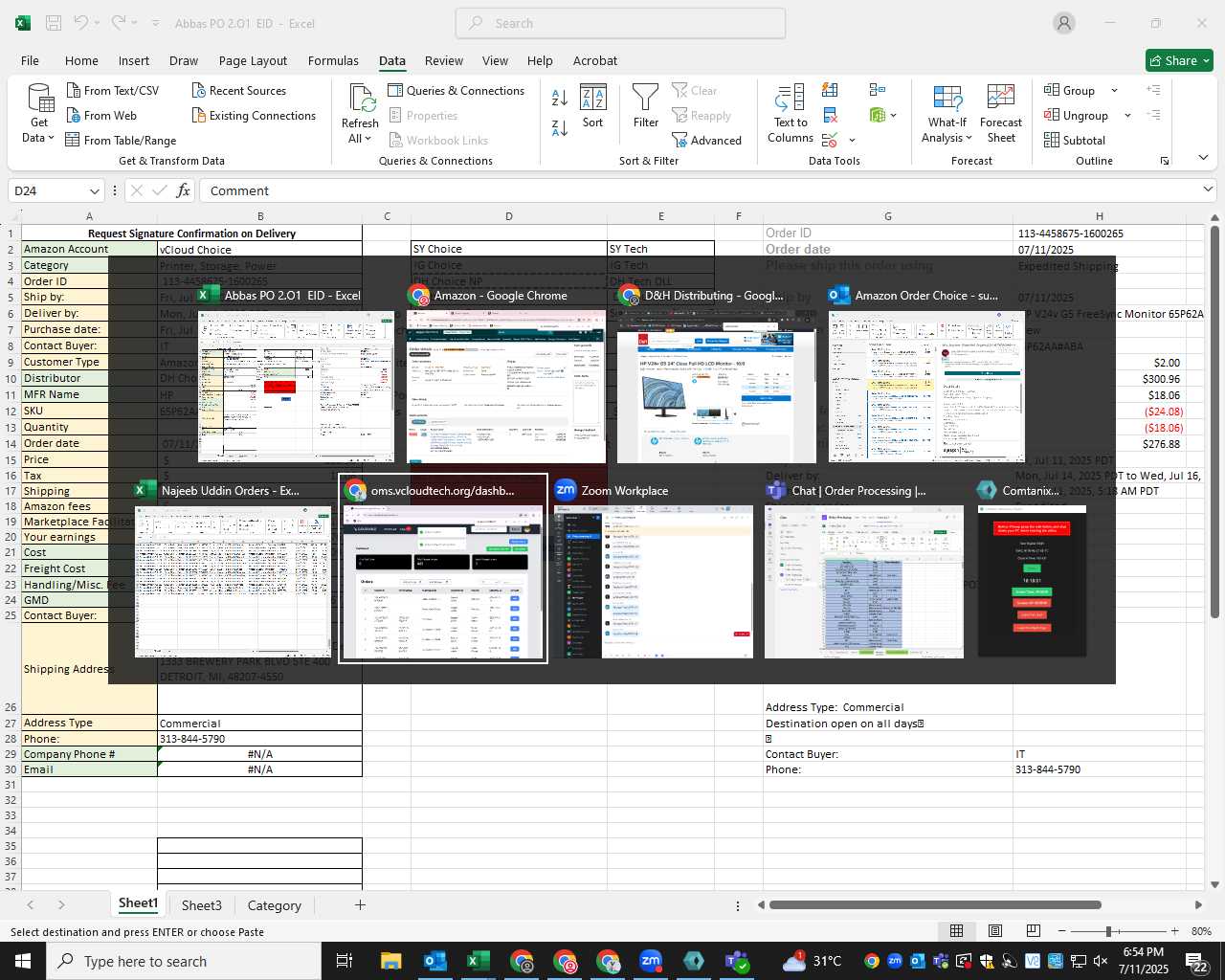1225x980 pixels.
Task: Click the Undo arrow
Action: (x=81, y=23)
